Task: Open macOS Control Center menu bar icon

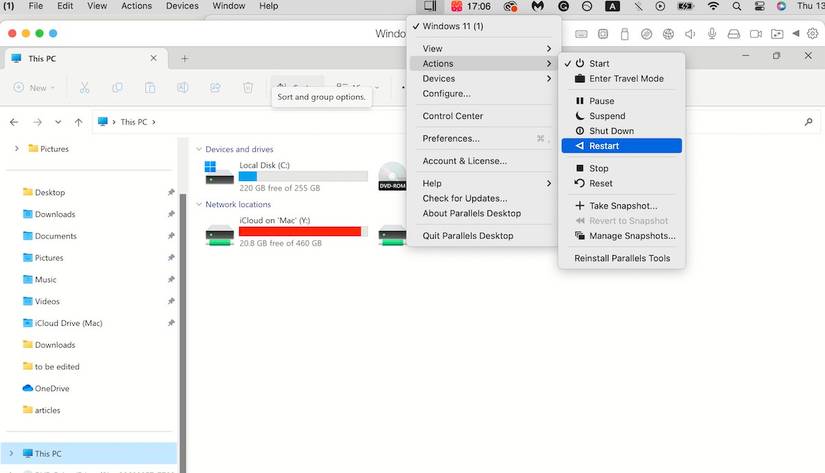Action: 759,6
